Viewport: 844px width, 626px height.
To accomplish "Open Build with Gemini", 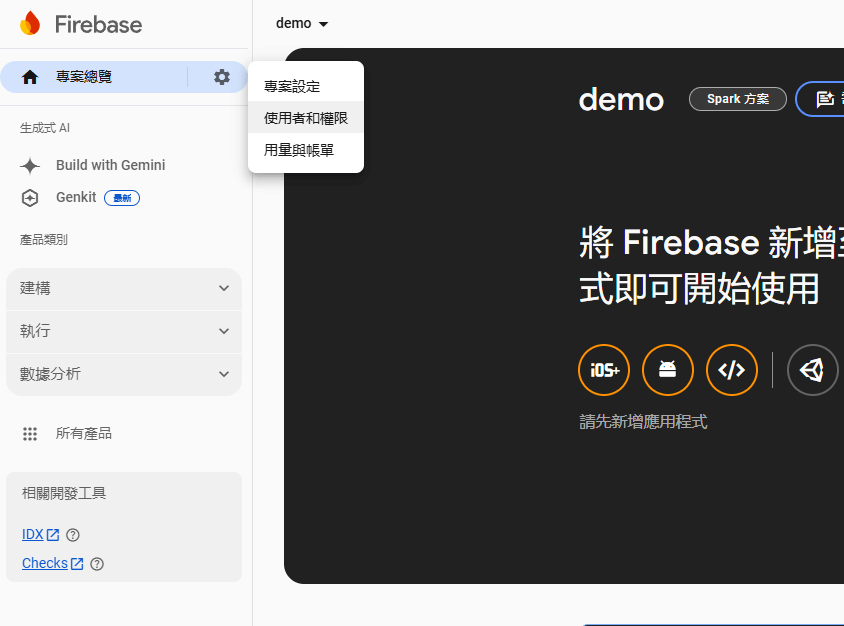I will [110, 165].
